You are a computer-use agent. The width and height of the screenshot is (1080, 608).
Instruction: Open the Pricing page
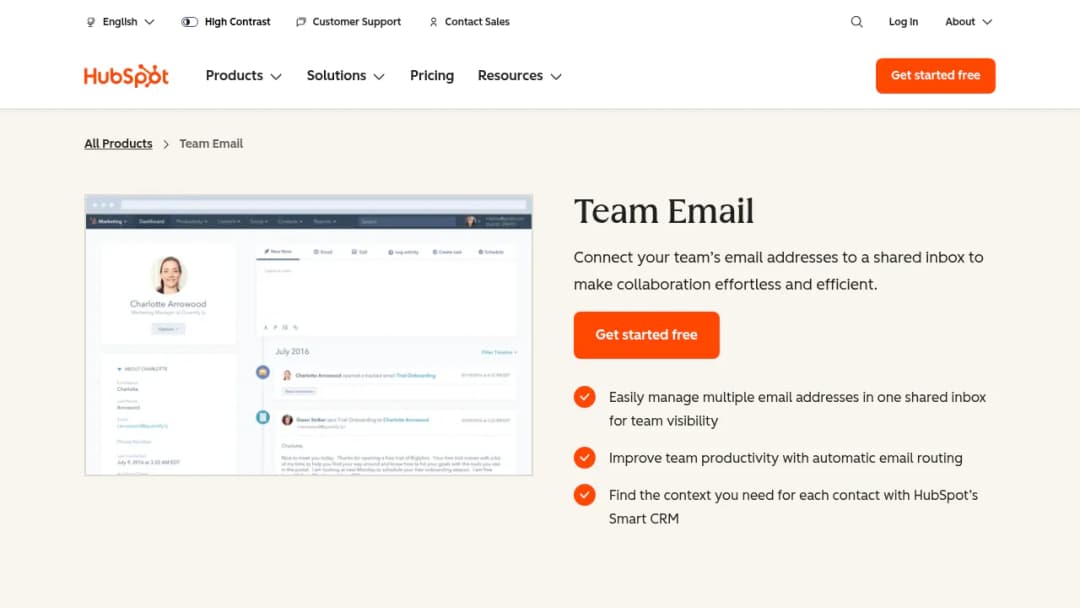click(x=432, y=76)
